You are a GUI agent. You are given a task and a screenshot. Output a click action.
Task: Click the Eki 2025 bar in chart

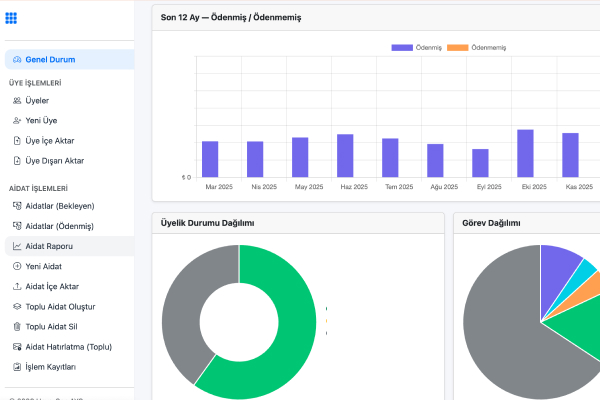(525, 153)
